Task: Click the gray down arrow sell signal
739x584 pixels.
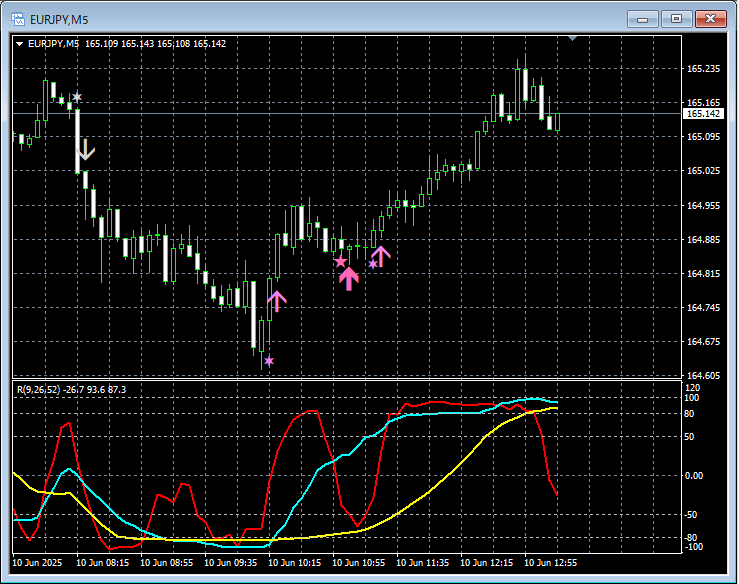Action: [x=86, y=149]
